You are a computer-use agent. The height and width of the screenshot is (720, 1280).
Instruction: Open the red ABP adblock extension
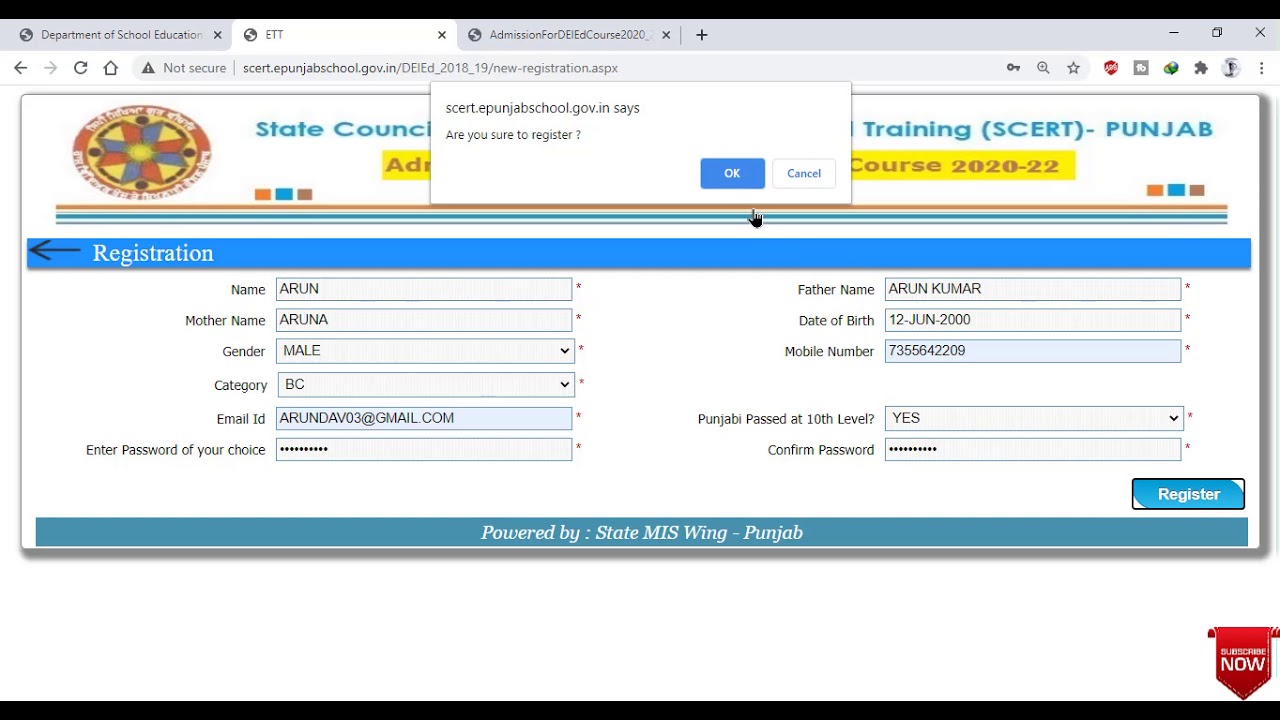(x=1111, y=68)
